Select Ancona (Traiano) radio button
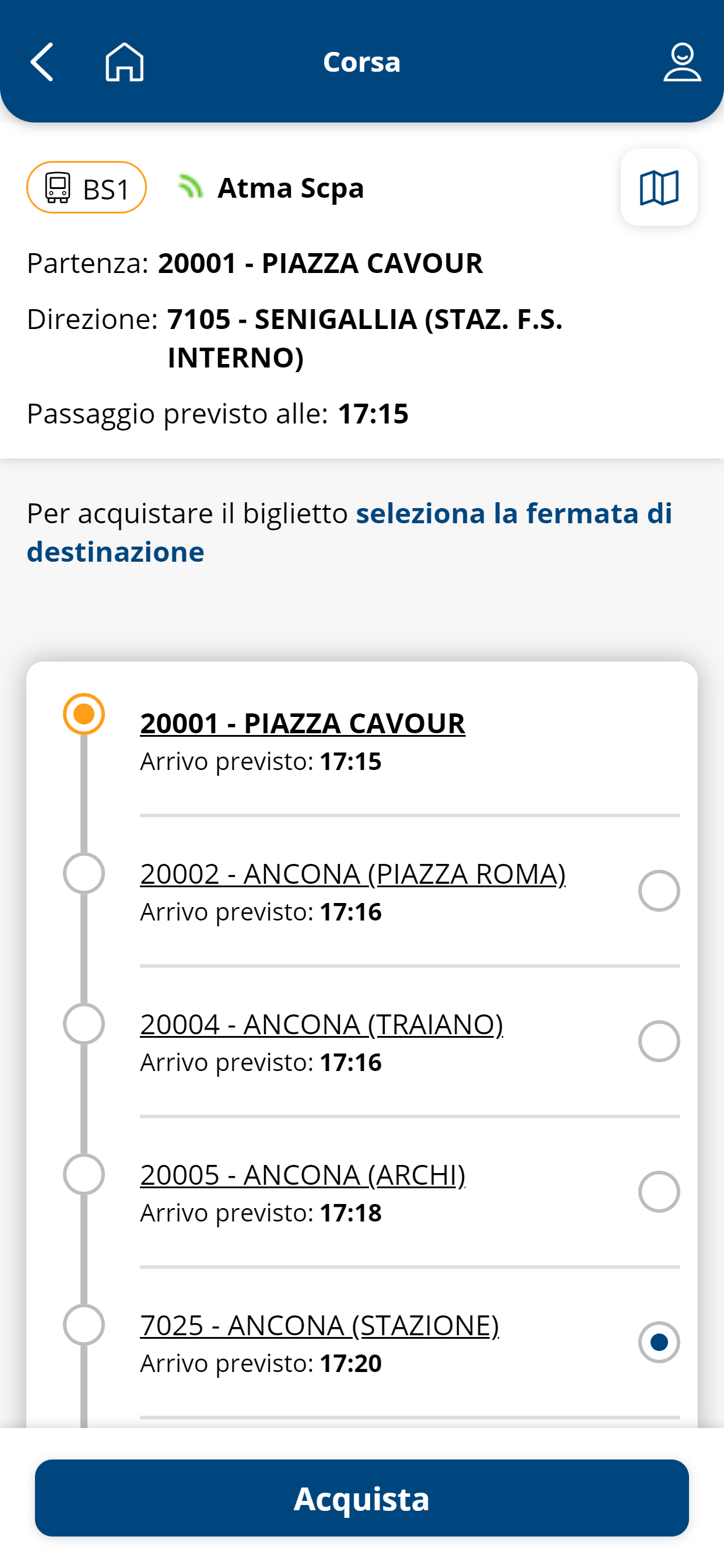The height and width of the screenshot is (1568, 724). (659, 1041)
